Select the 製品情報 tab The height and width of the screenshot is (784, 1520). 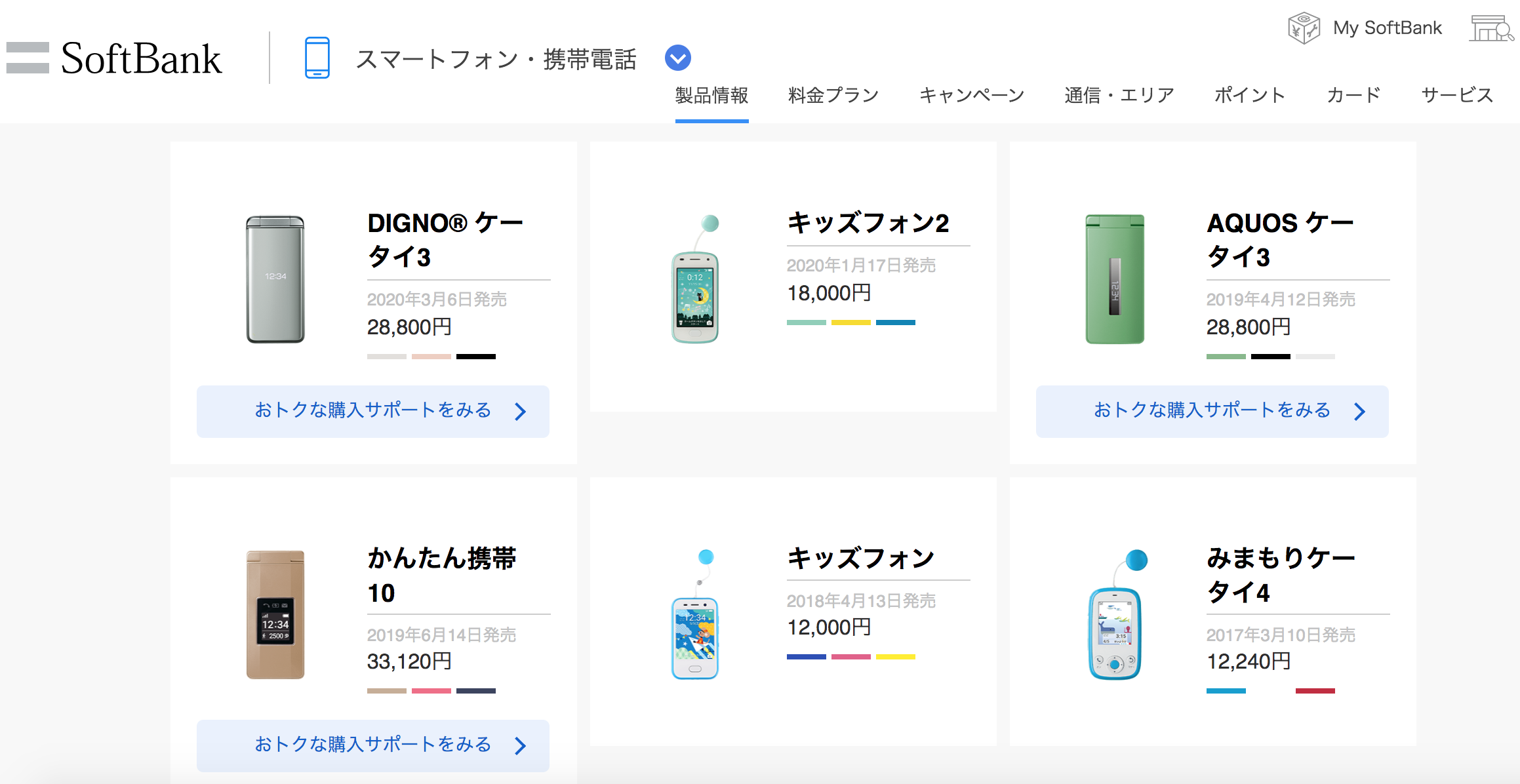[711, 96]
